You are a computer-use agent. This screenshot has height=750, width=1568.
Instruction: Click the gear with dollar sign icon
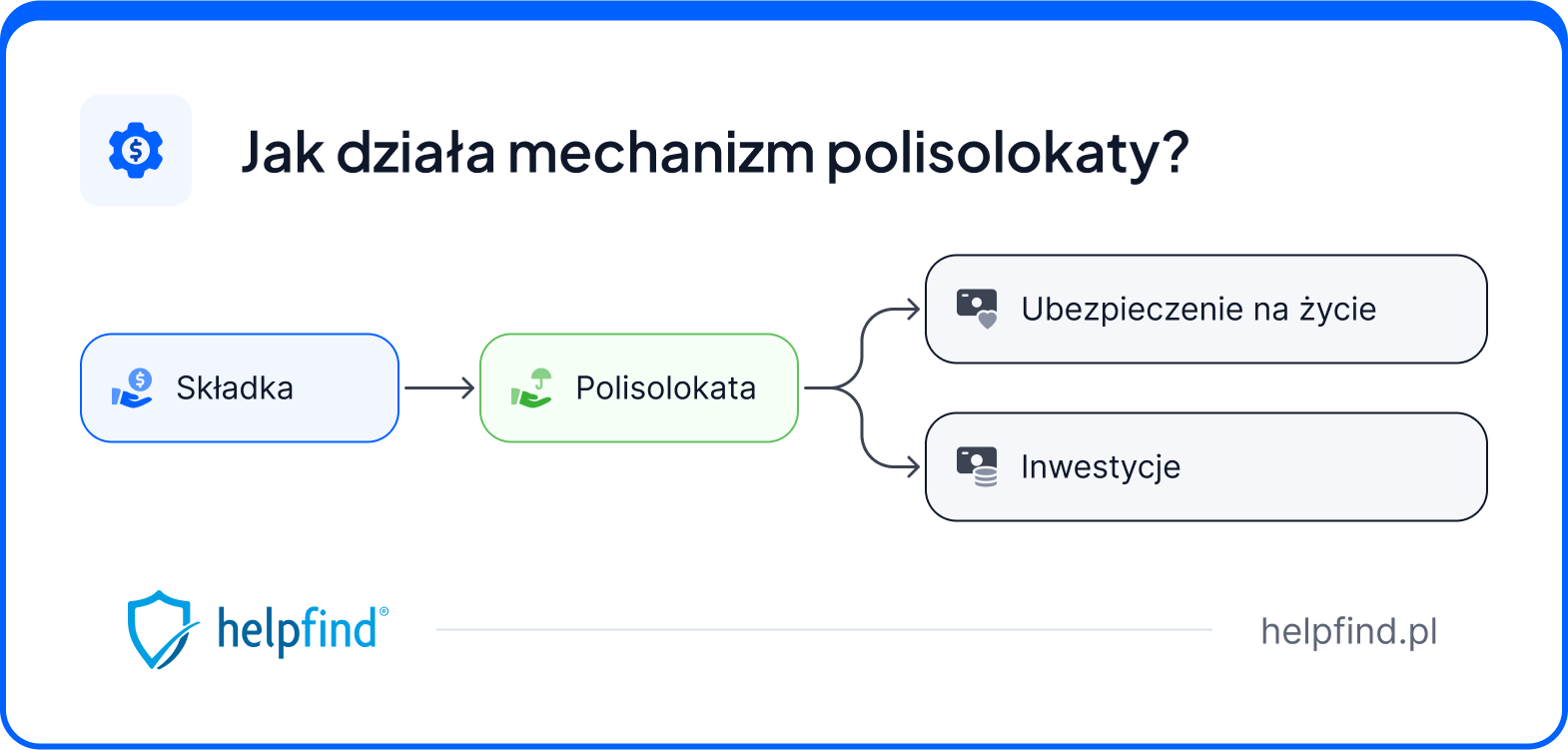pos(136,151)
